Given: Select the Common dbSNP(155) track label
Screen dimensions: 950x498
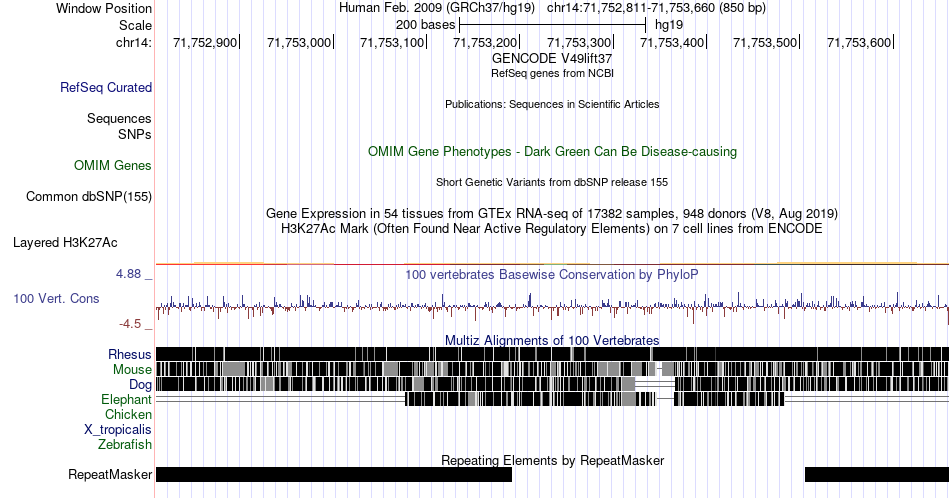Looking at the screenshot, I should [x=89, y=196].
